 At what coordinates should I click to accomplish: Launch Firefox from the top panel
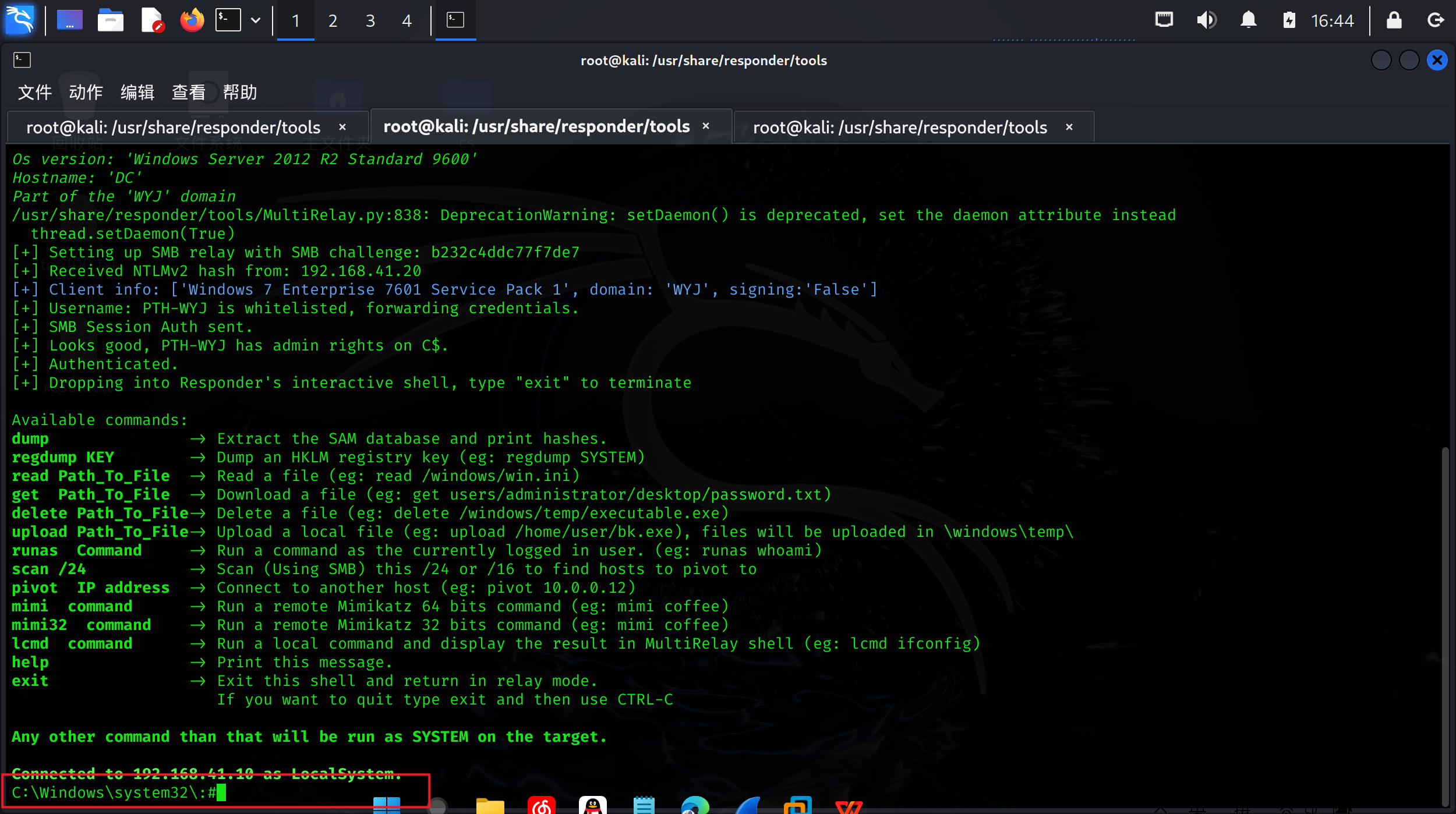pos(192,20)
